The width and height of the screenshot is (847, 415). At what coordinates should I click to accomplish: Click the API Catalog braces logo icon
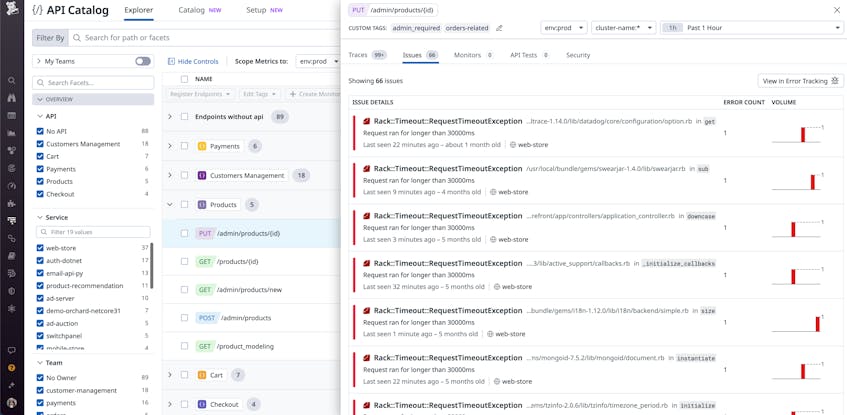[x=37, y=10]
